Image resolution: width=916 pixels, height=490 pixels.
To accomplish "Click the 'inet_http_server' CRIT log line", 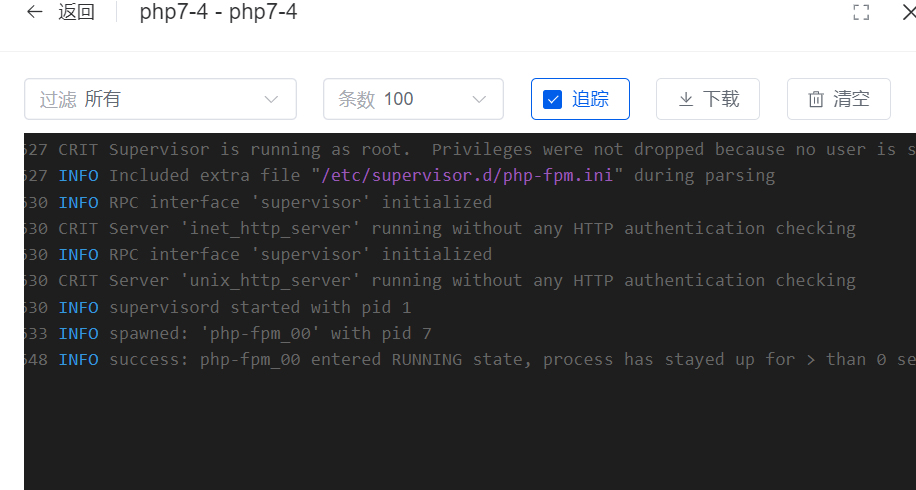I will click(x=481, y=228).
